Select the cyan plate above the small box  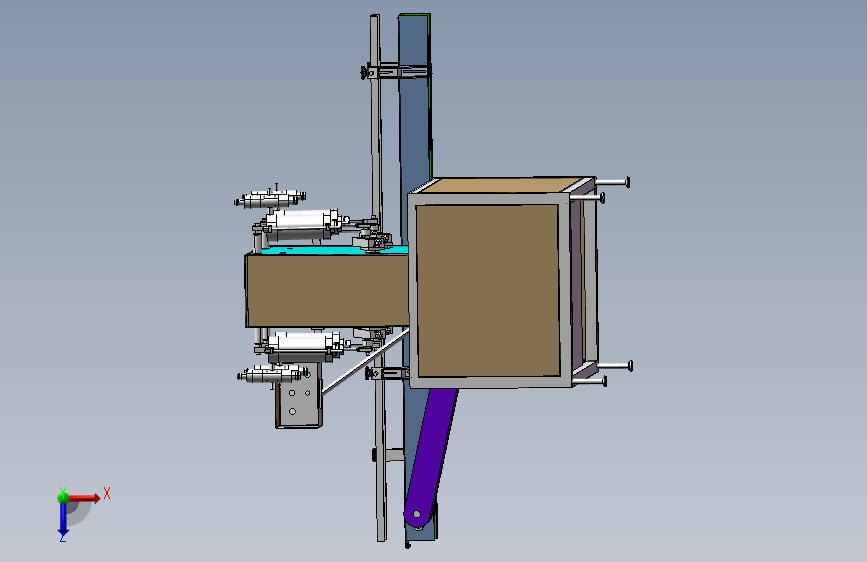(332, 250)
